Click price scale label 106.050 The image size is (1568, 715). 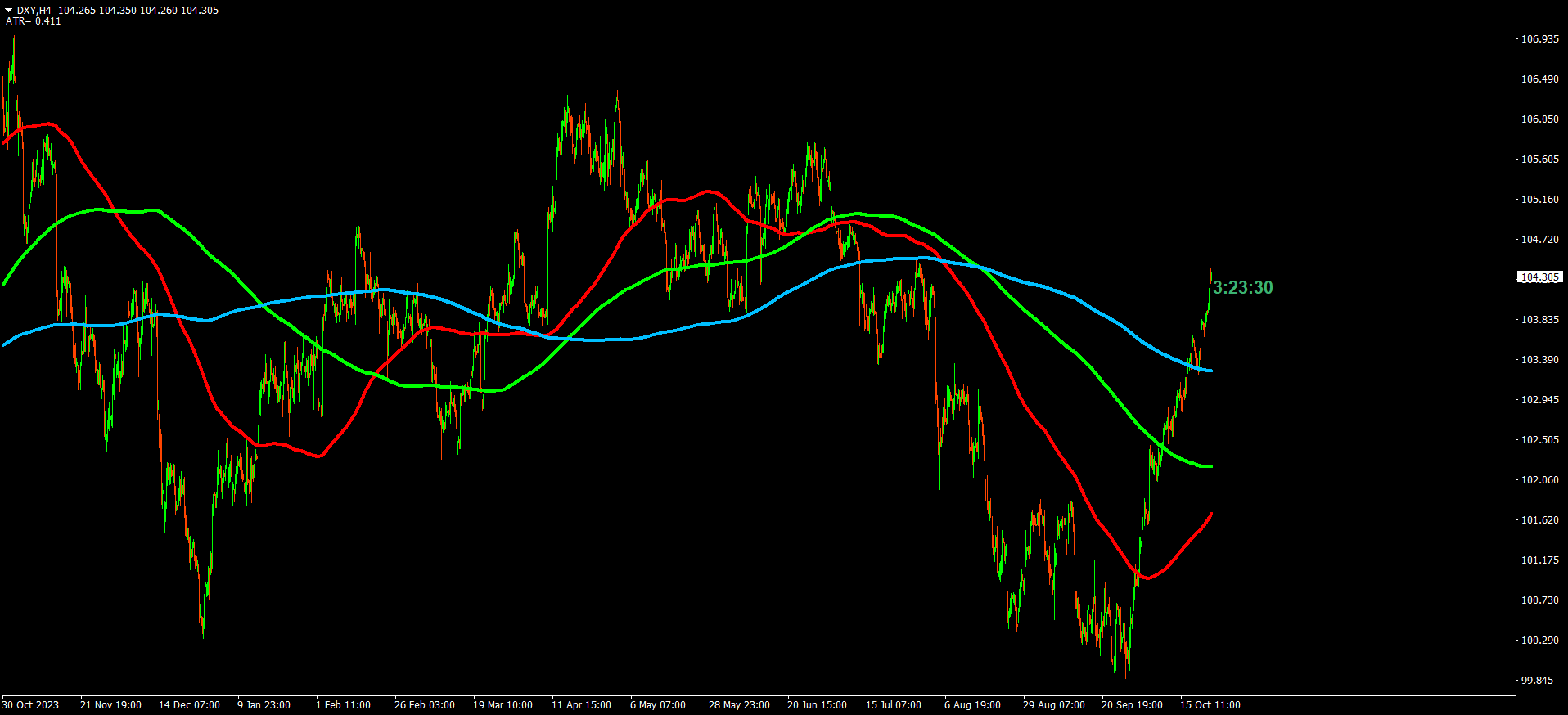pyautogui.click(x=1539, y=119)
